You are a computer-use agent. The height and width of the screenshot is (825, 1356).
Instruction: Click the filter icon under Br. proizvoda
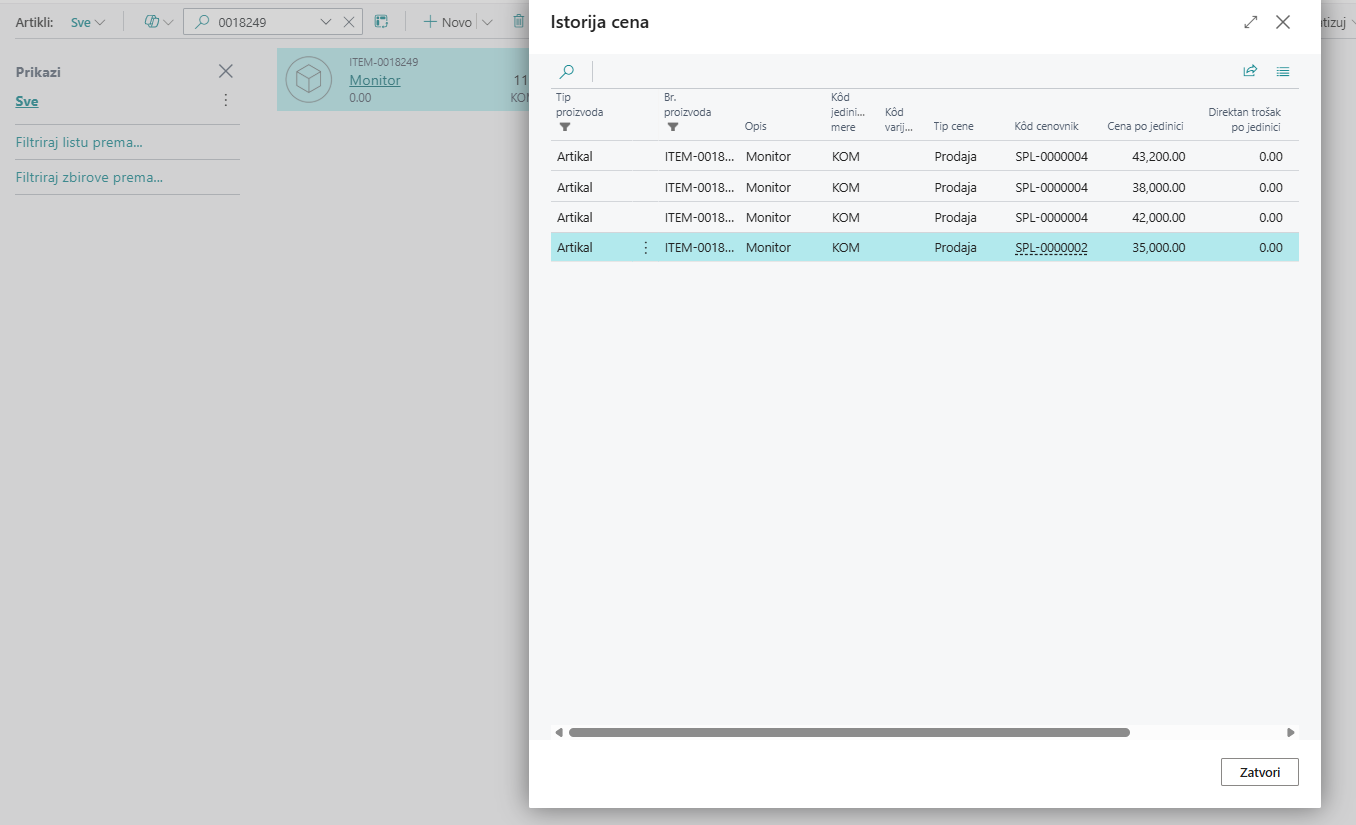(x=673, y=127)
